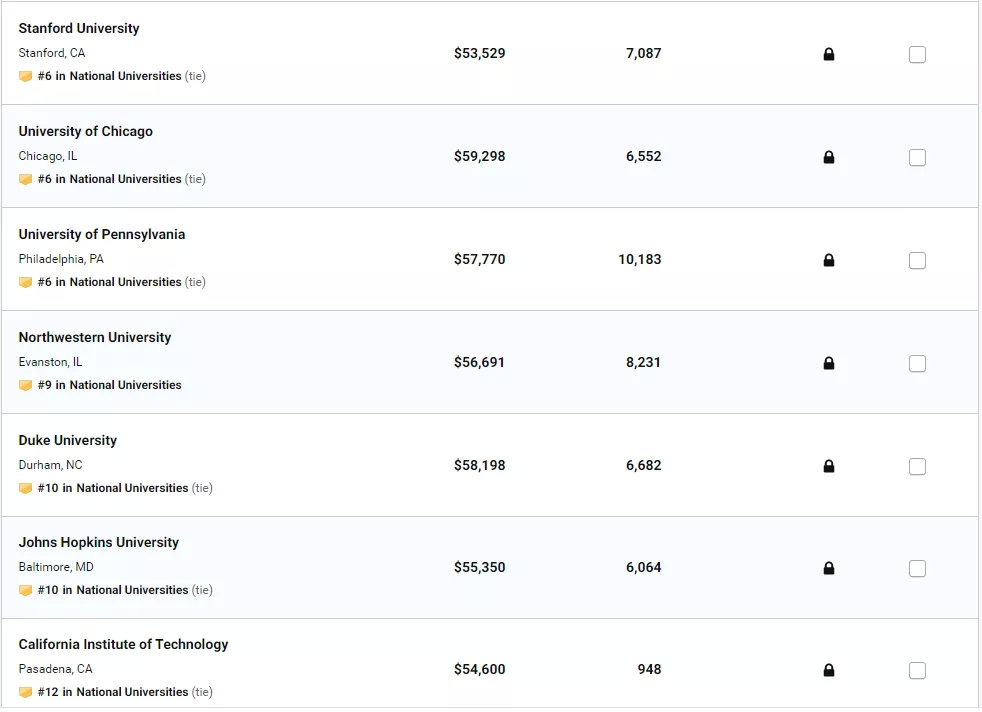Click the lock icon for University of Chicago
The image size is (982, 712).
[x=829, y=157]
